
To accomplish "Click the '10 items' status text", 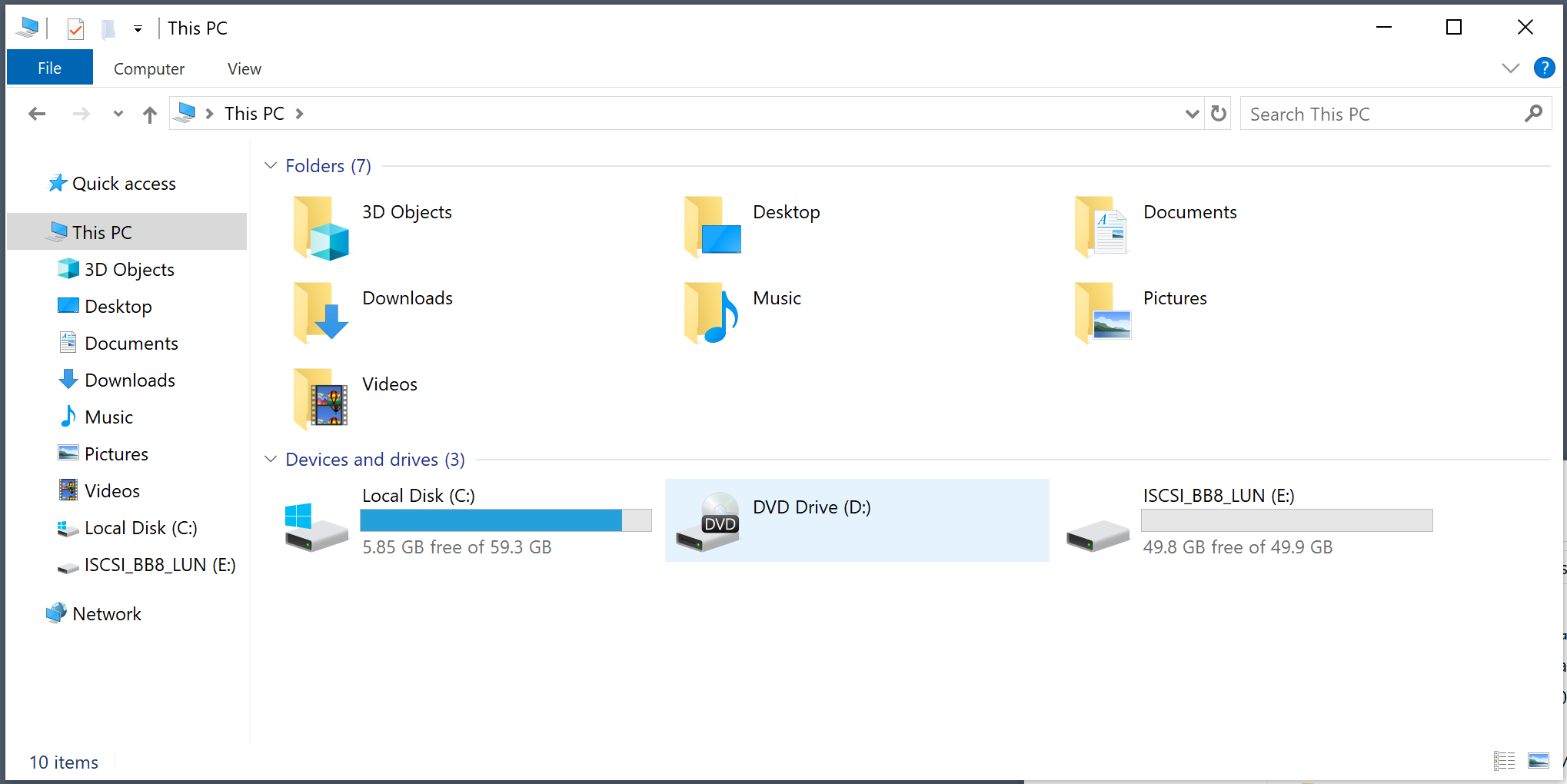I will 64,762.
